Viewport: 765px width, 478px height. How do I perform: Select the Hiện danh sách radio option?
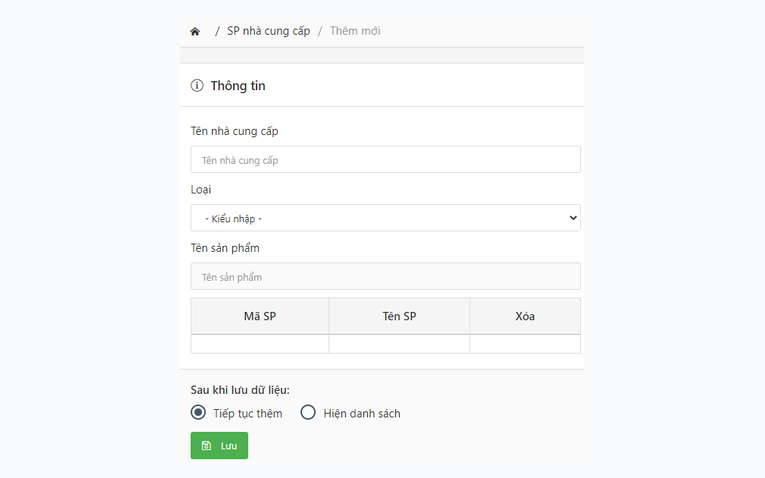[x=308, y=413]
